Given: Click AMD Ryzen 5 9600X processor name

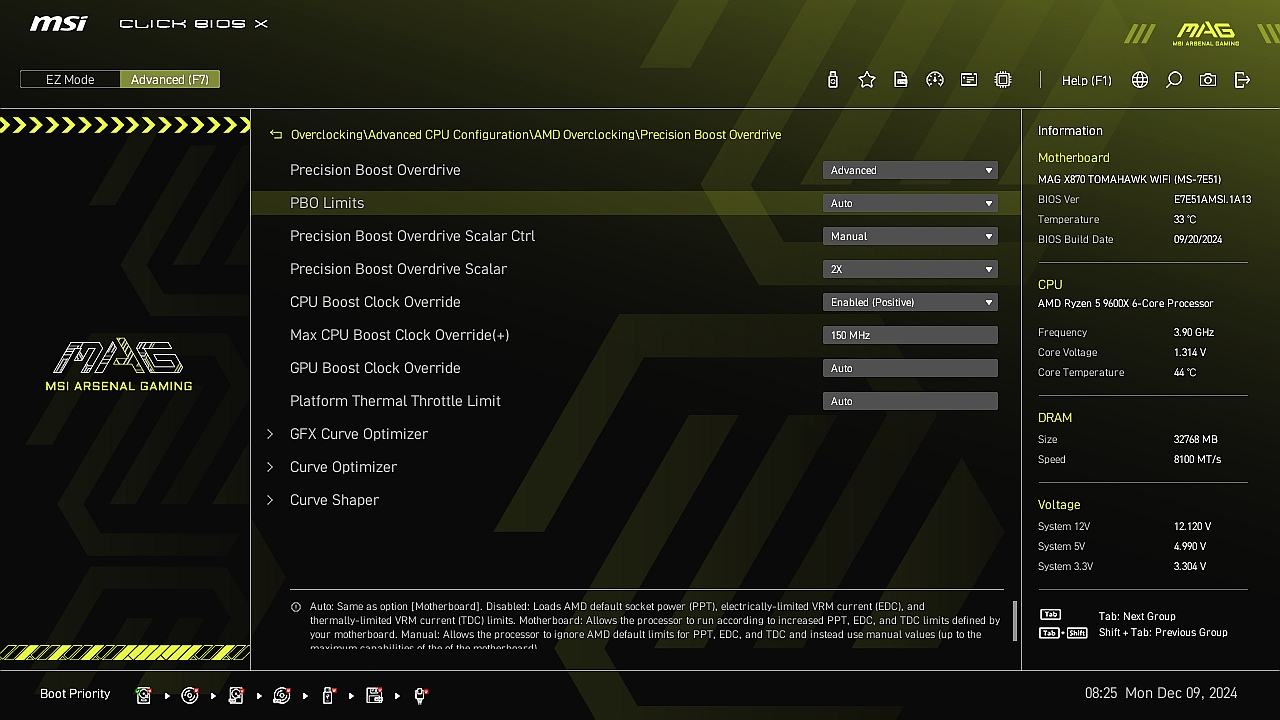Looking at the screenshot, I should (x=1125, y=303).
